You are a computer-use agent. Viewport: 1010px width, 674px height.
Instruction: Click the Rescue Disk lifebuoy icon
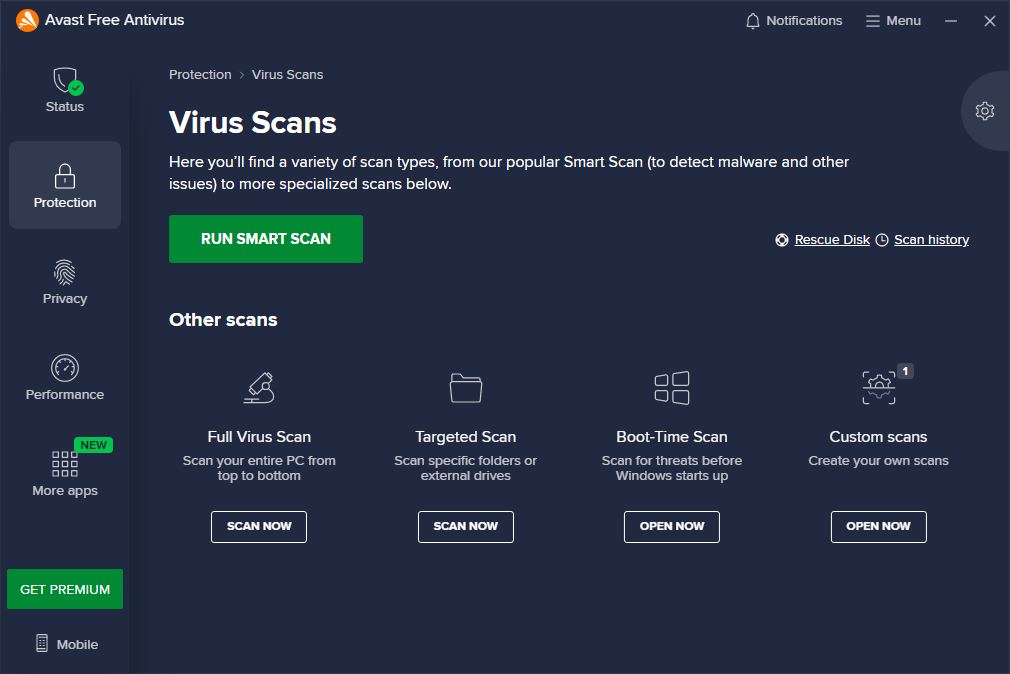tap(781, 240)
